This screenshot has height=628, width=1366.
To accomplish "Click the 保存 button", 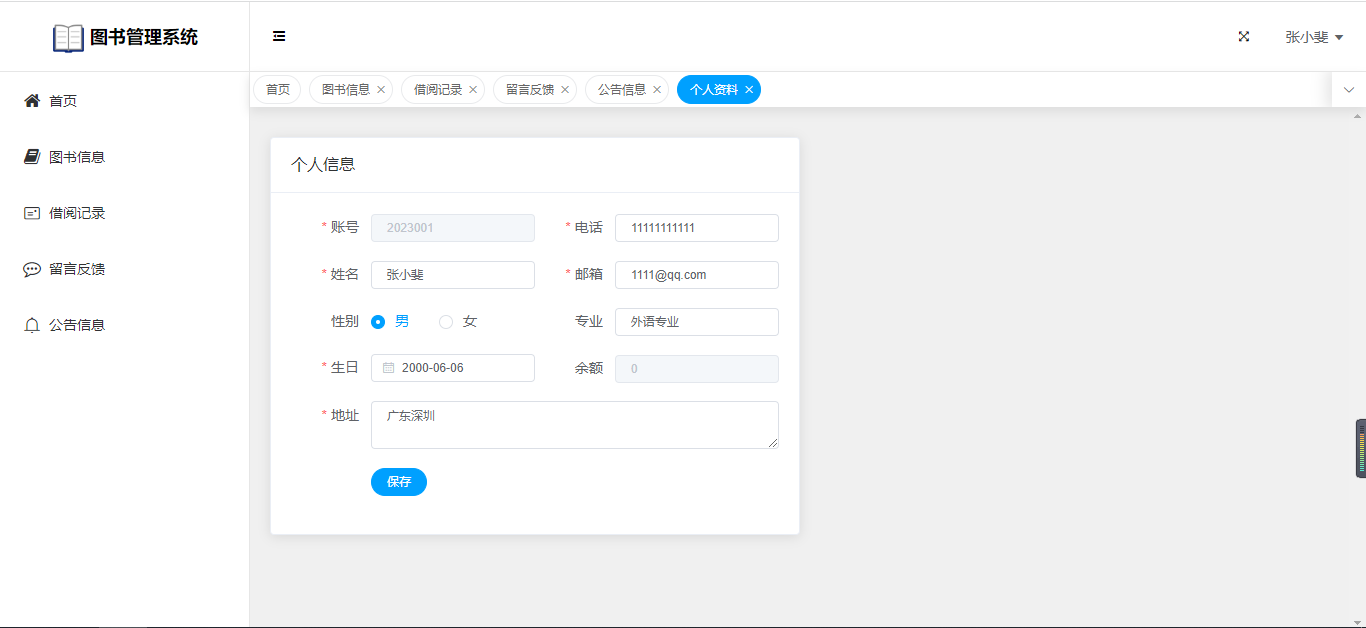I will point(399,482).
